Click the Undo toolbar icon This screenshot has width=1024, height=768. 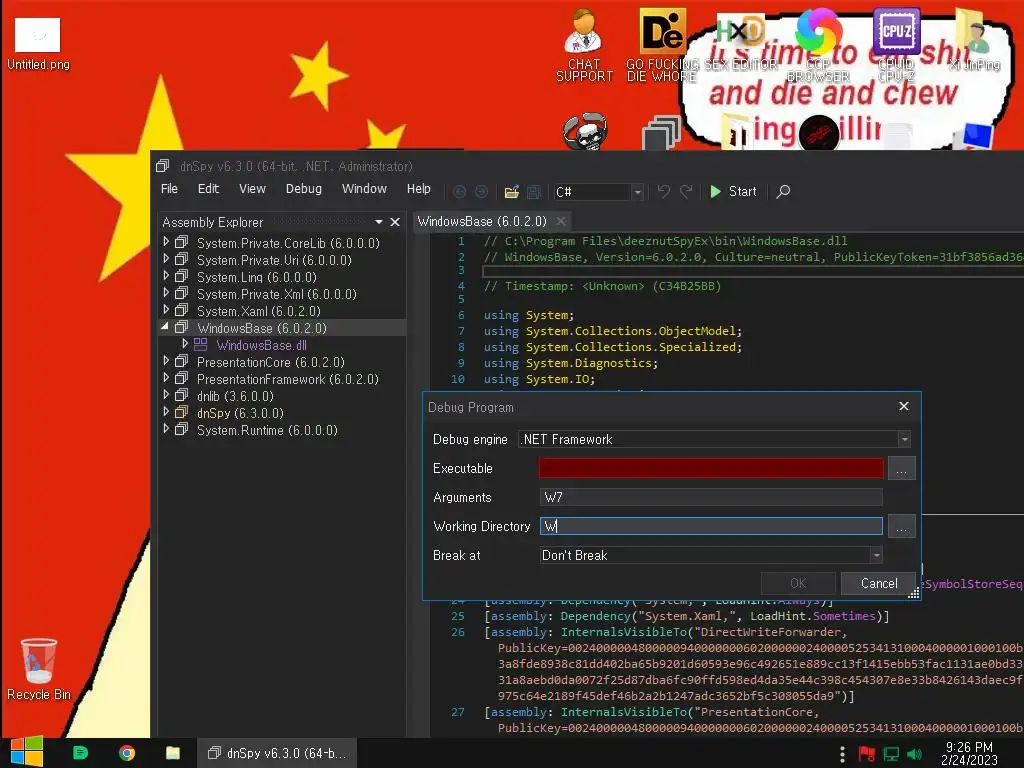point(664,191)
